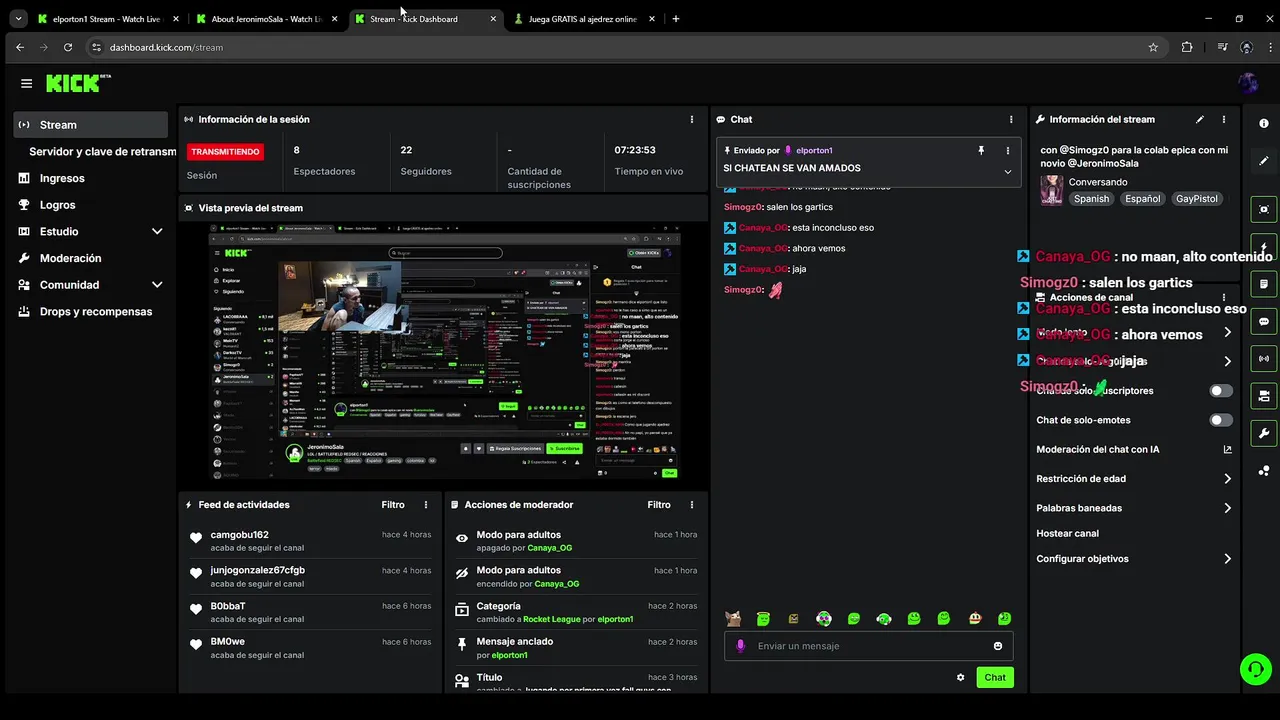Click the chat bubble icon in right rail
The height and width of the screenshot is (720, 1280).
[x=1264, y=322]
